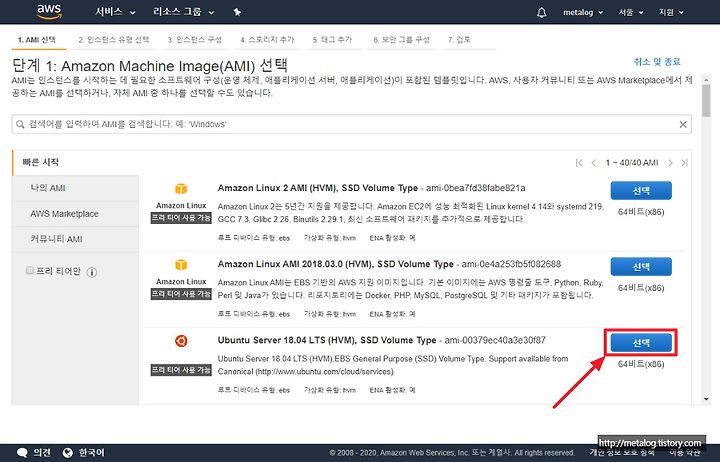This screenshot has width=720, height=462.
Task: Click the 1 ~ 40/40 AMI pagination text
Action: pyautogui.click(x=632, y=163)
